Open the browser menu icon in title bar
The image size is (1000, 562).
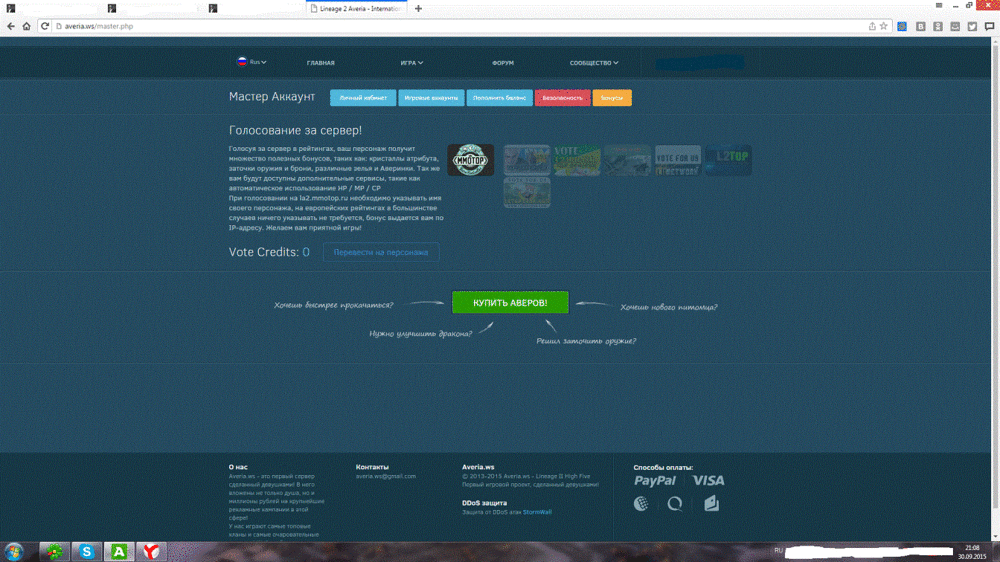tap(939, 5)
